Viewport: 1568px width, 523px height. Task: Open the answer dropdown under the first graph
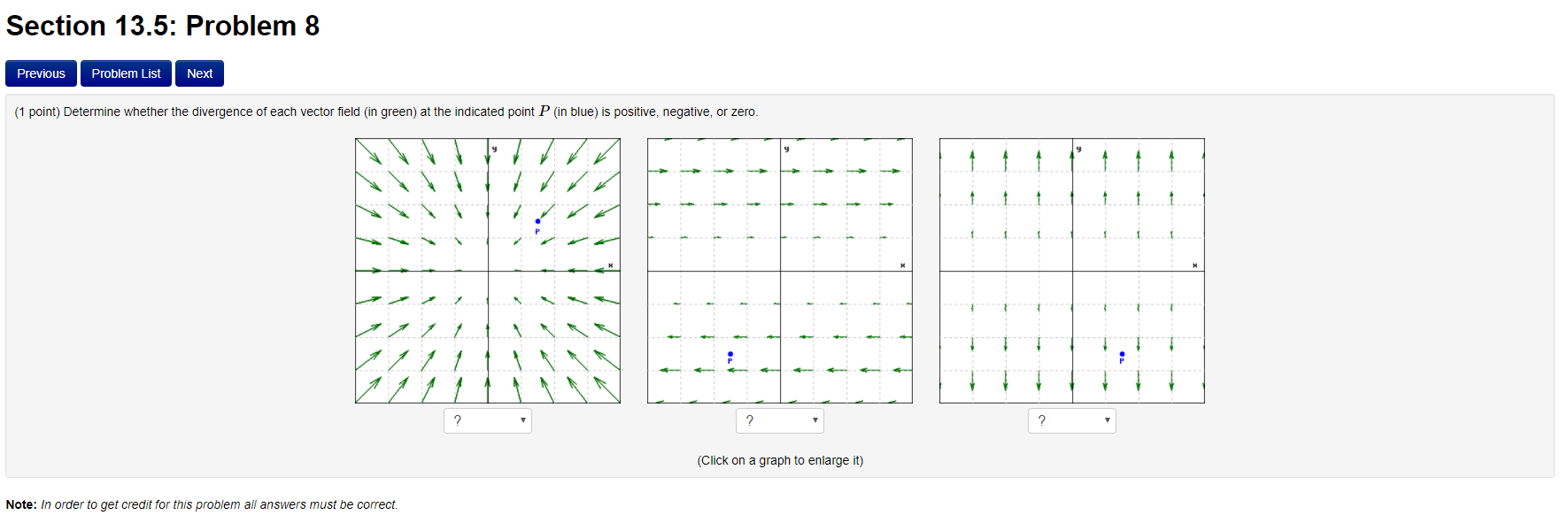(487, 420)
